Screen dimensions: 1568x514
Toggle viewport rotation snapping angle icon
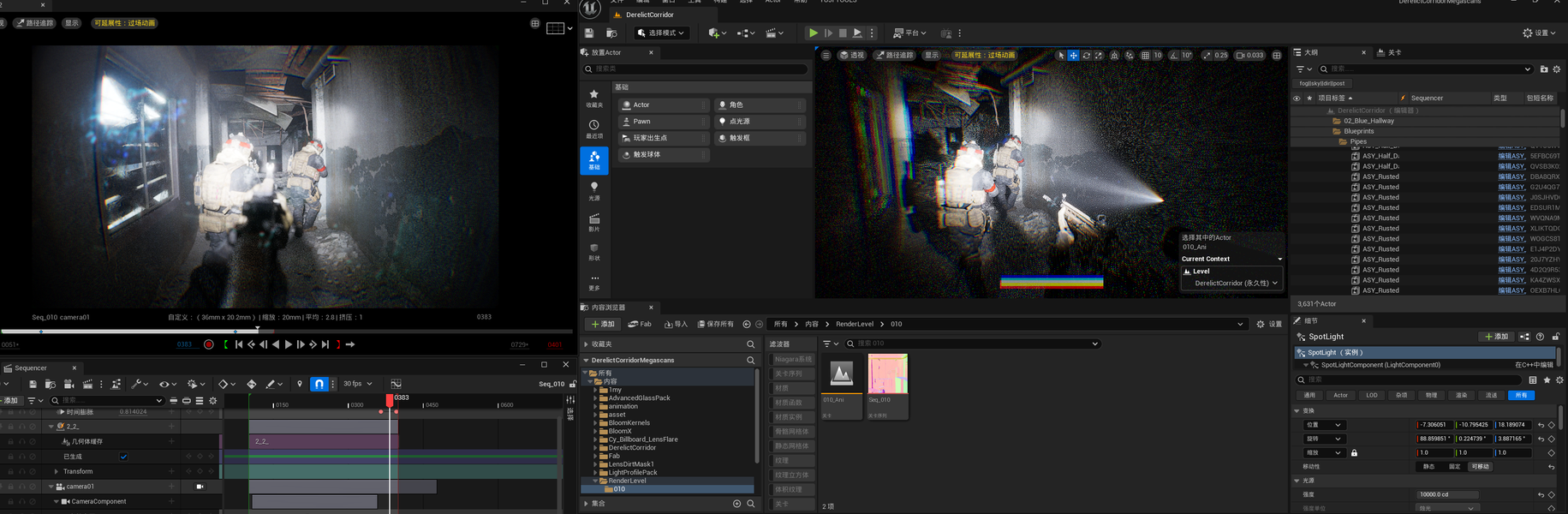[1173, 55]
